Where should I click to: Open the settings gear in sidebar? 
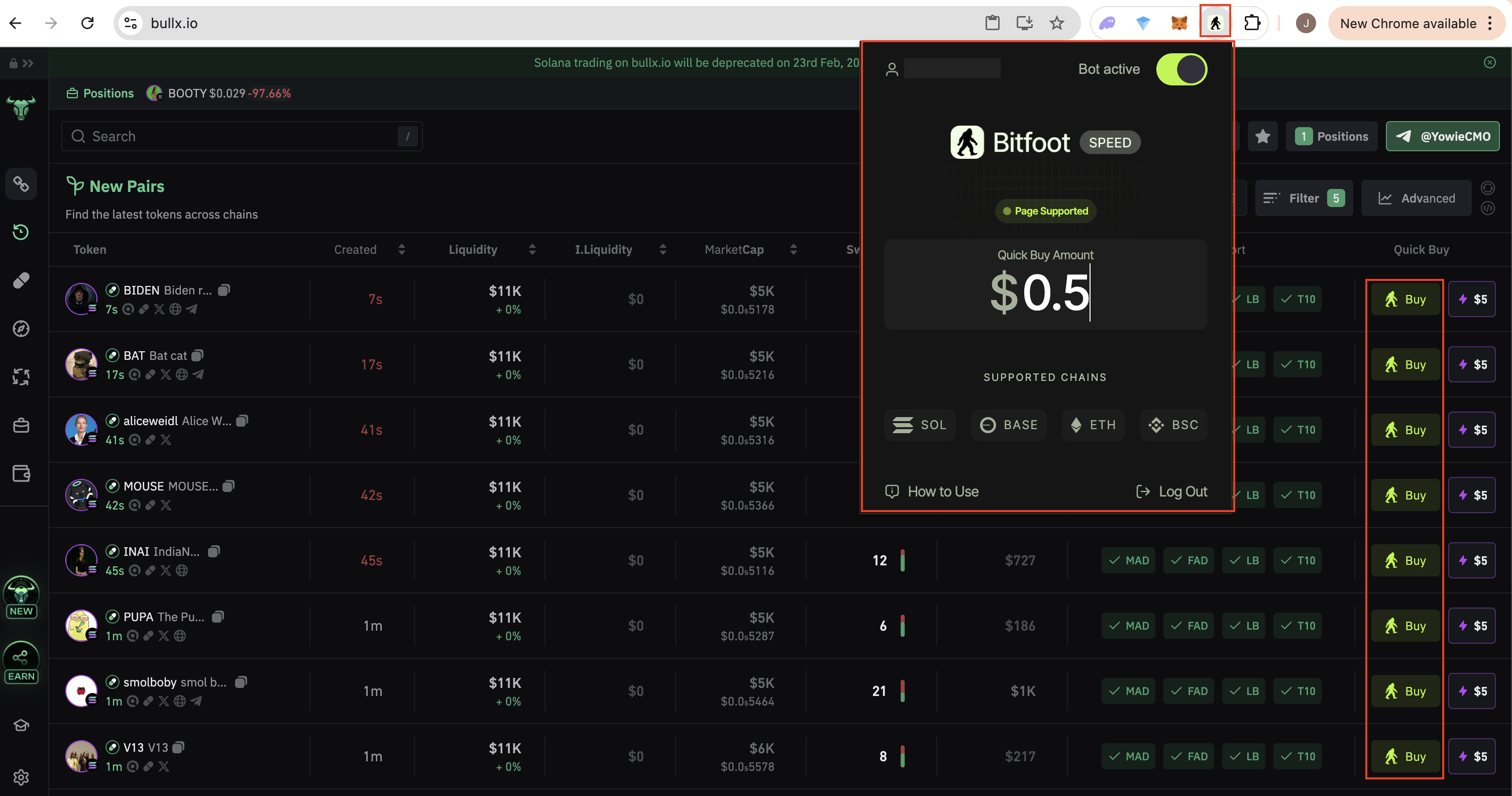click(21, 777)
